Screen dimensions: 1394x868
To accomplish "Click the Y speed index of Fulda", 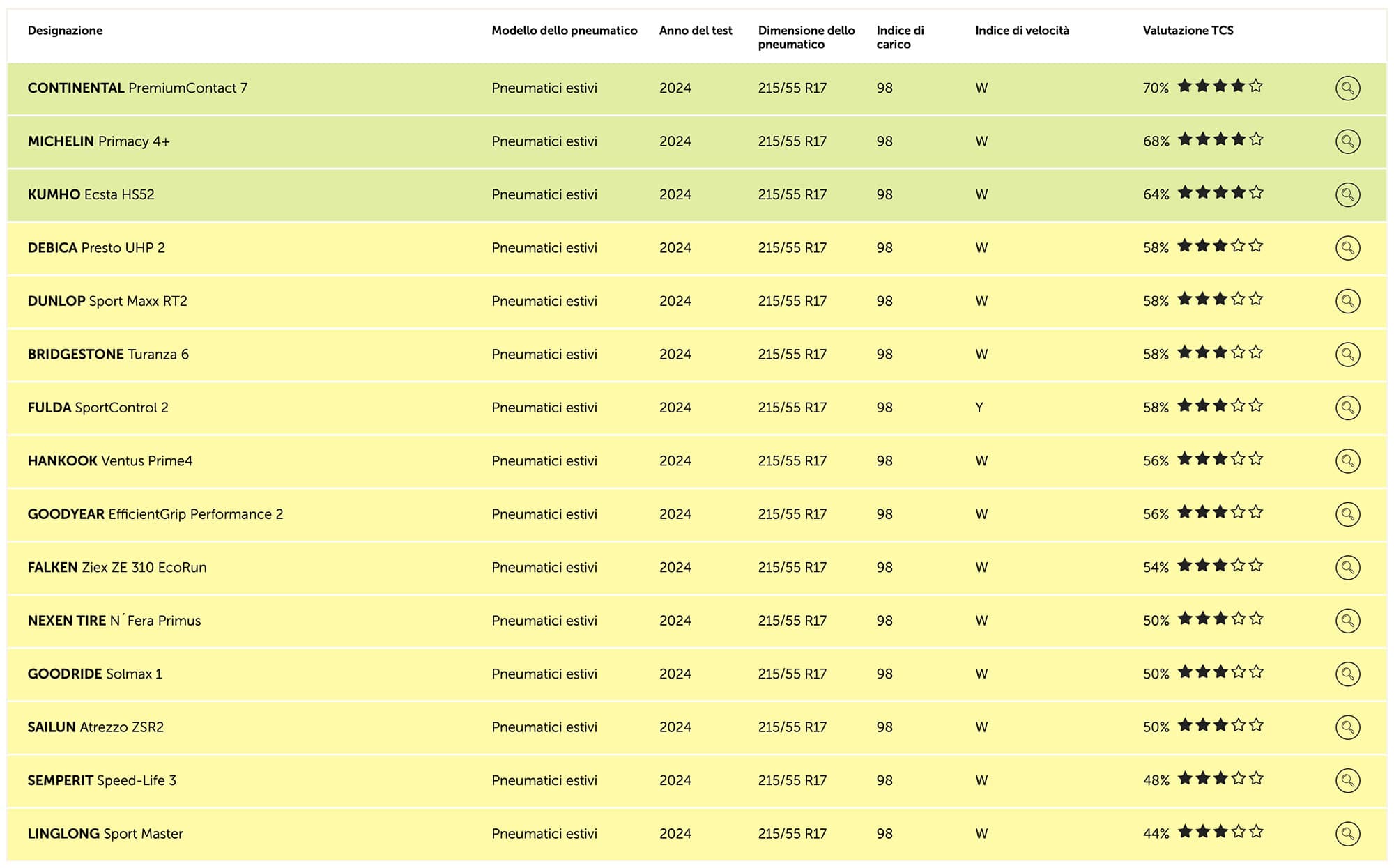I will [979, 408].
